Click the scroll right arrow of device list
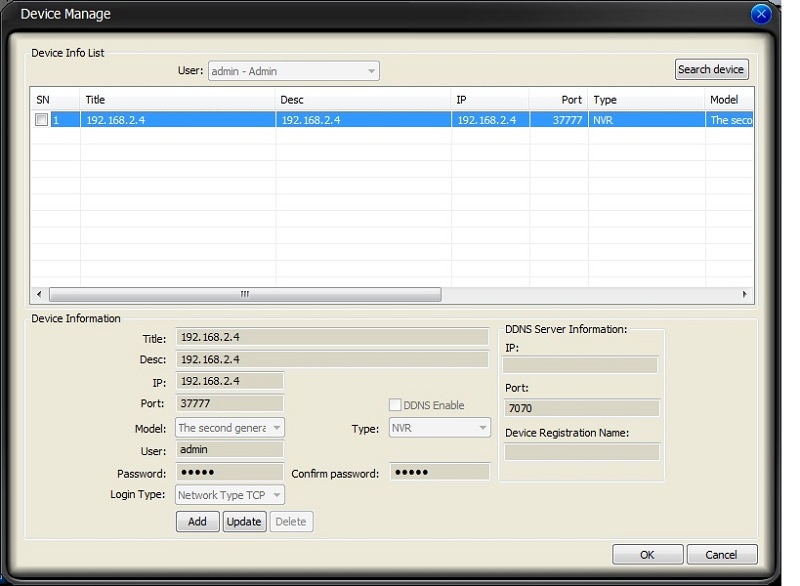The image size is (800, 586). pyautogui.click(x=744, y=294)
